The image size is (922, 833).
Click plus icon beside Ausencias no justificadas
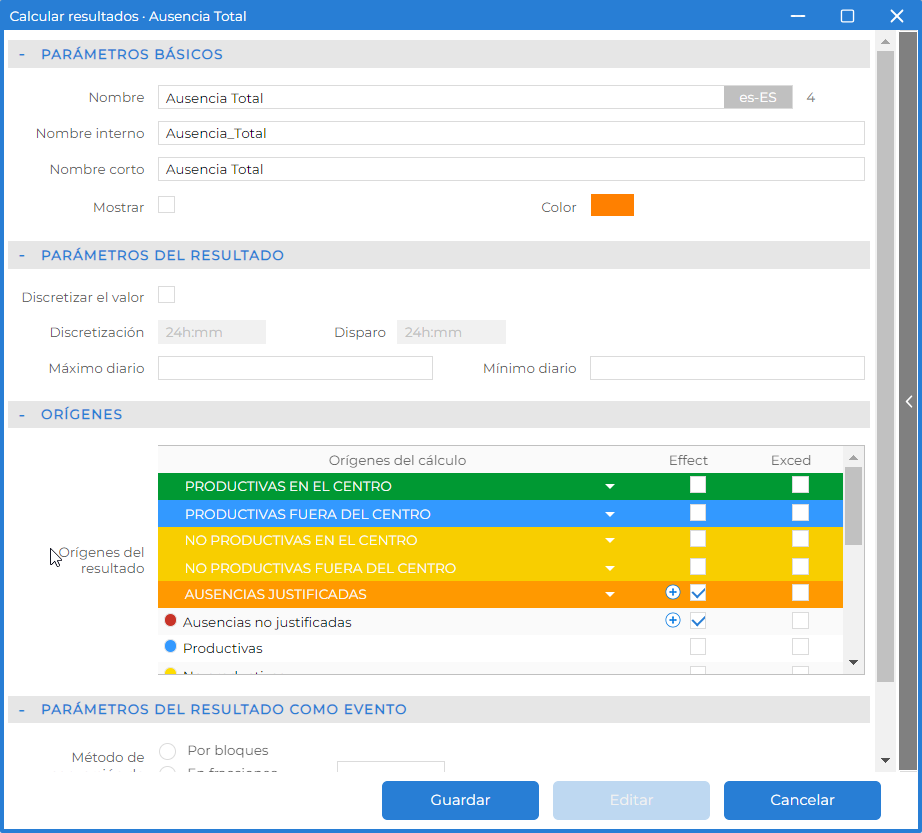coord(673,620)
